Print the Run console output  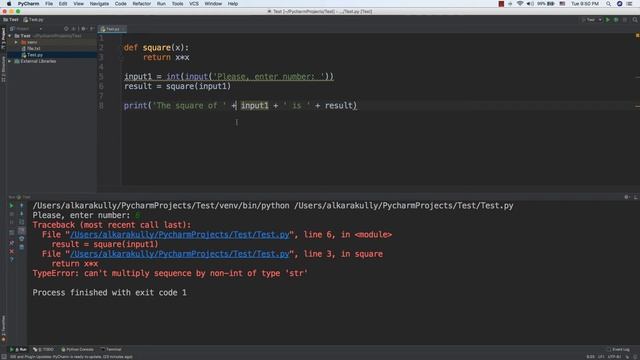22,239
